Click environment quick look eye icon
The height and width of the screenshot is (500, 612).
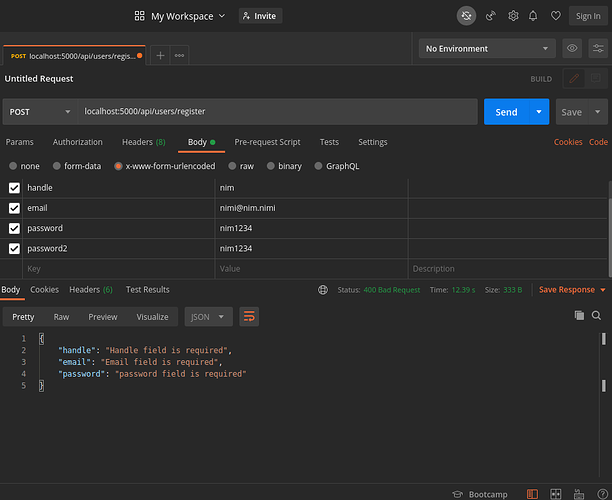572,48
